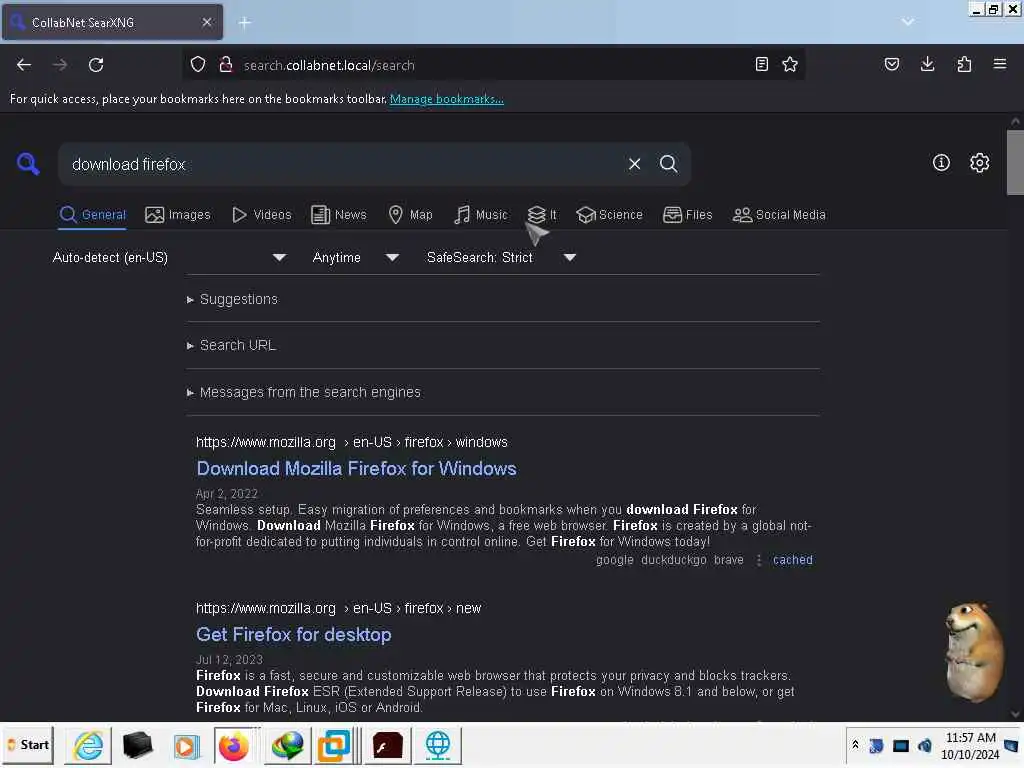Viewport: 1024px width, 768px height.
Task: Switch to the Files category
Action: click(x=687, y=215)
